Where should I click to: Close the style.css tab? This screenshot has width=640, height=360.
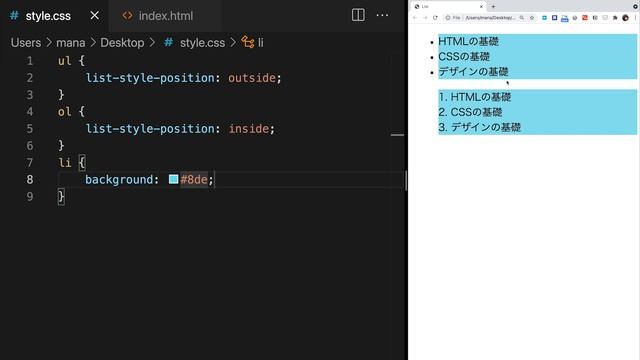click(x=94, y=16)
